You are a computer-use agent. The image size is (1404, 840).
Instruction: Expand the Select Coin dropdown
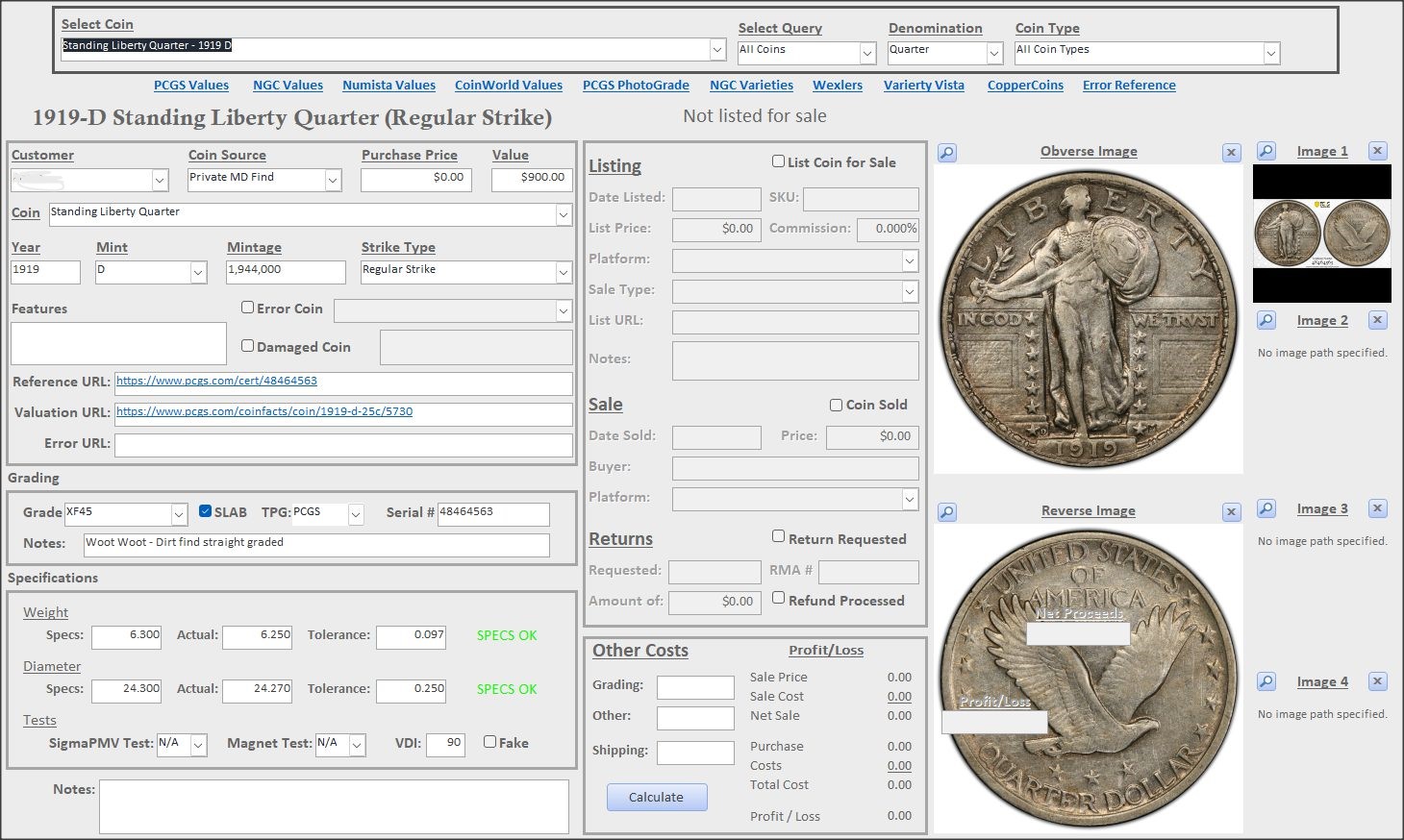[717, 49]
